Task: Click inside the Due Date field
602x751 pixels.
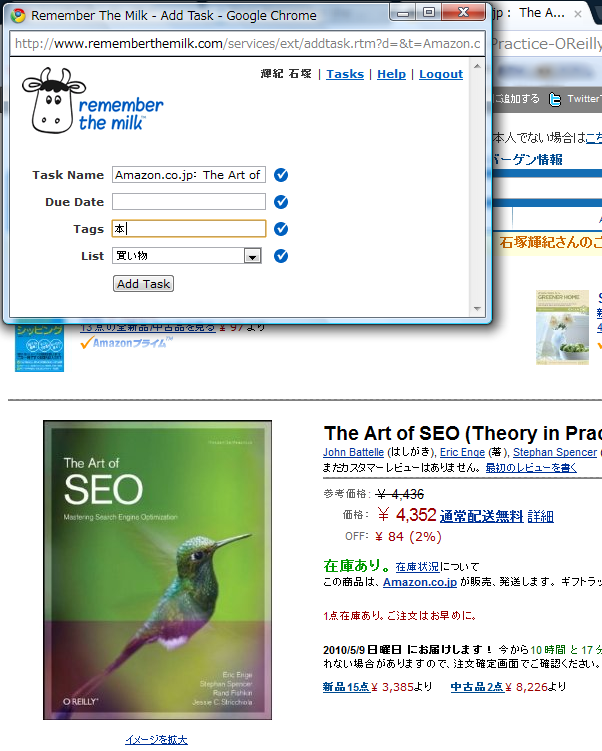Action: coord(189,202)
